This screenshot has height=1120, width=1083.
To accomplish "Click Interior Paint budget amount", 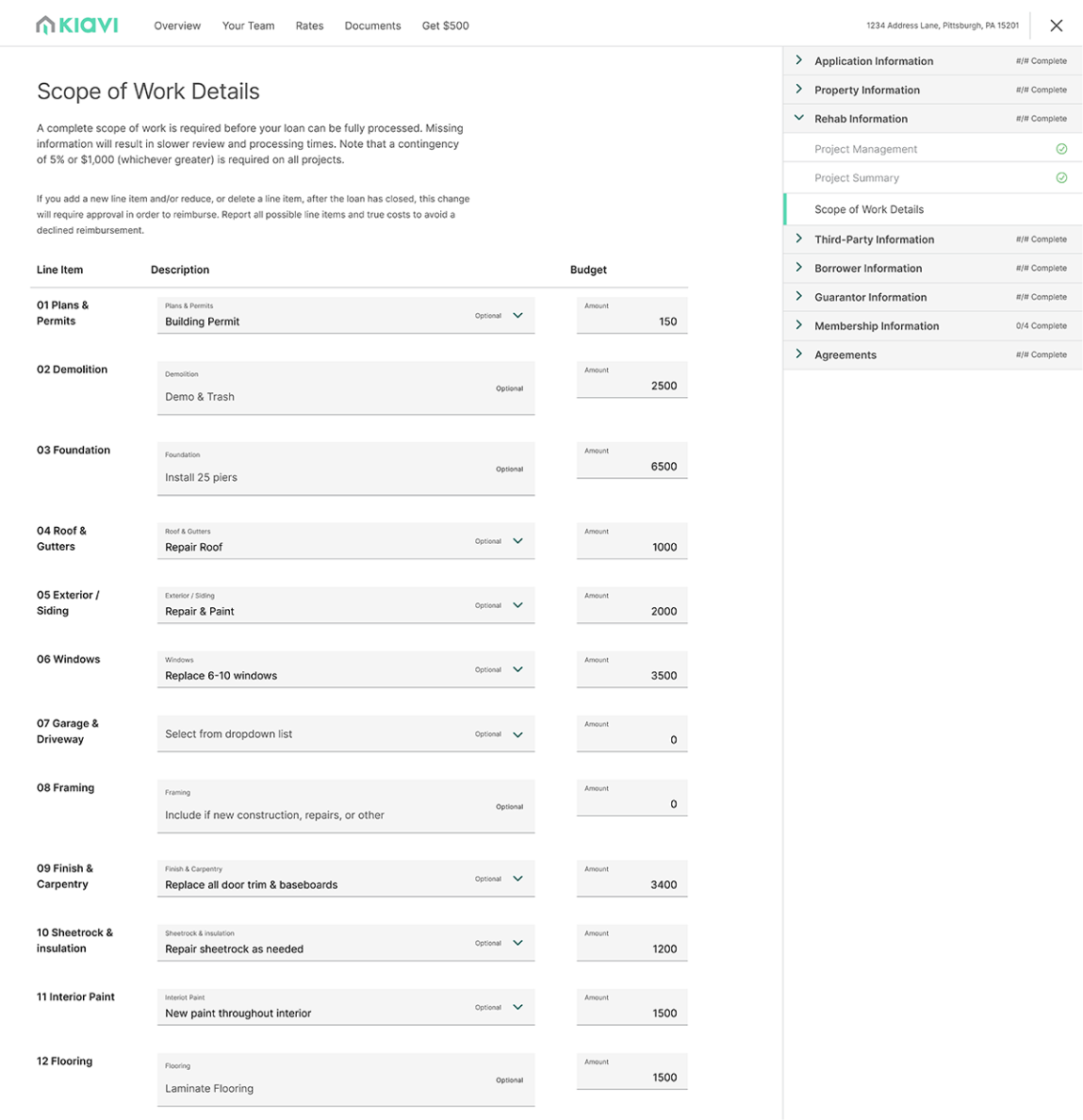I will coord(632,1007).
